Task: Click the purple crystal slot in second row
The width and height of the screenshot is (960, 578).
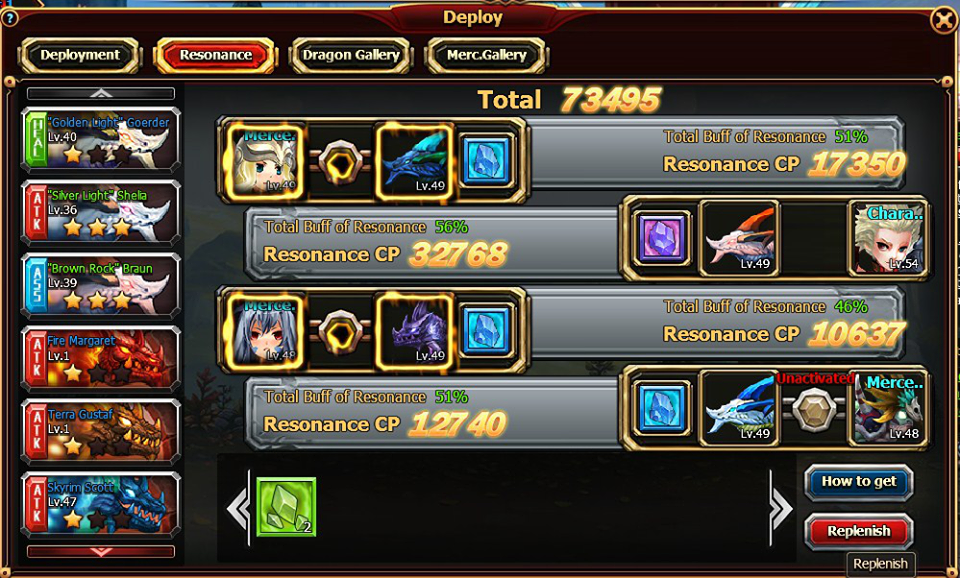Action: pos(661,238)
